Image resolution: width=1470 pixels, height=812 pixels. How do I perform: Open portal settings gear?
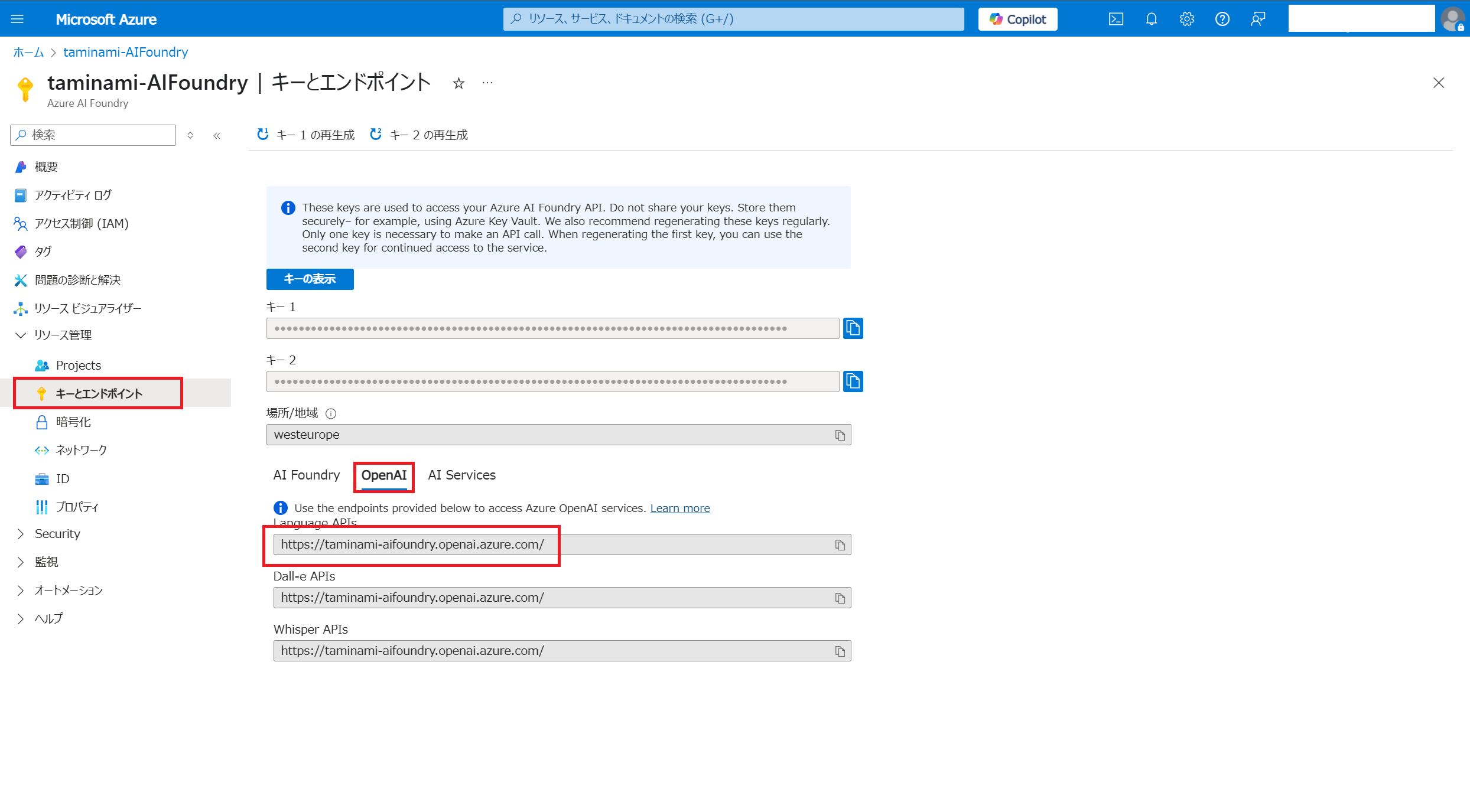point(1186,19)
